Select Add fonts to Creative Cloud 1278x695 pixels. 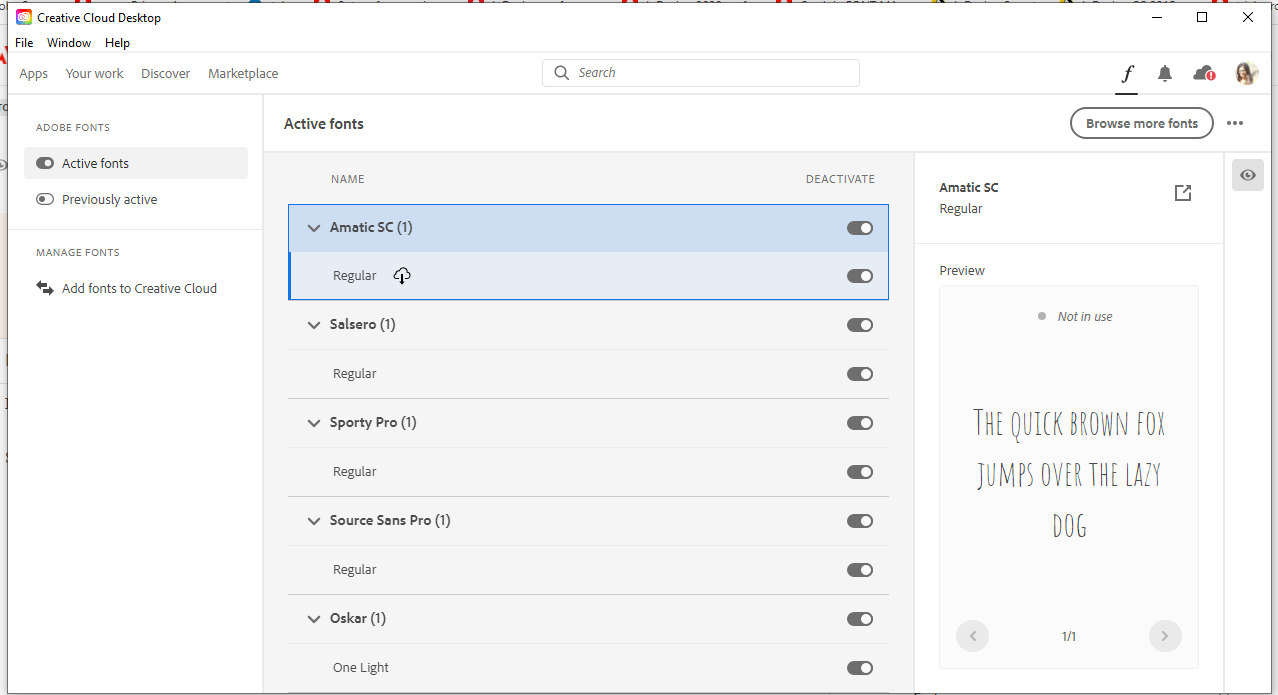click(139, 288)
